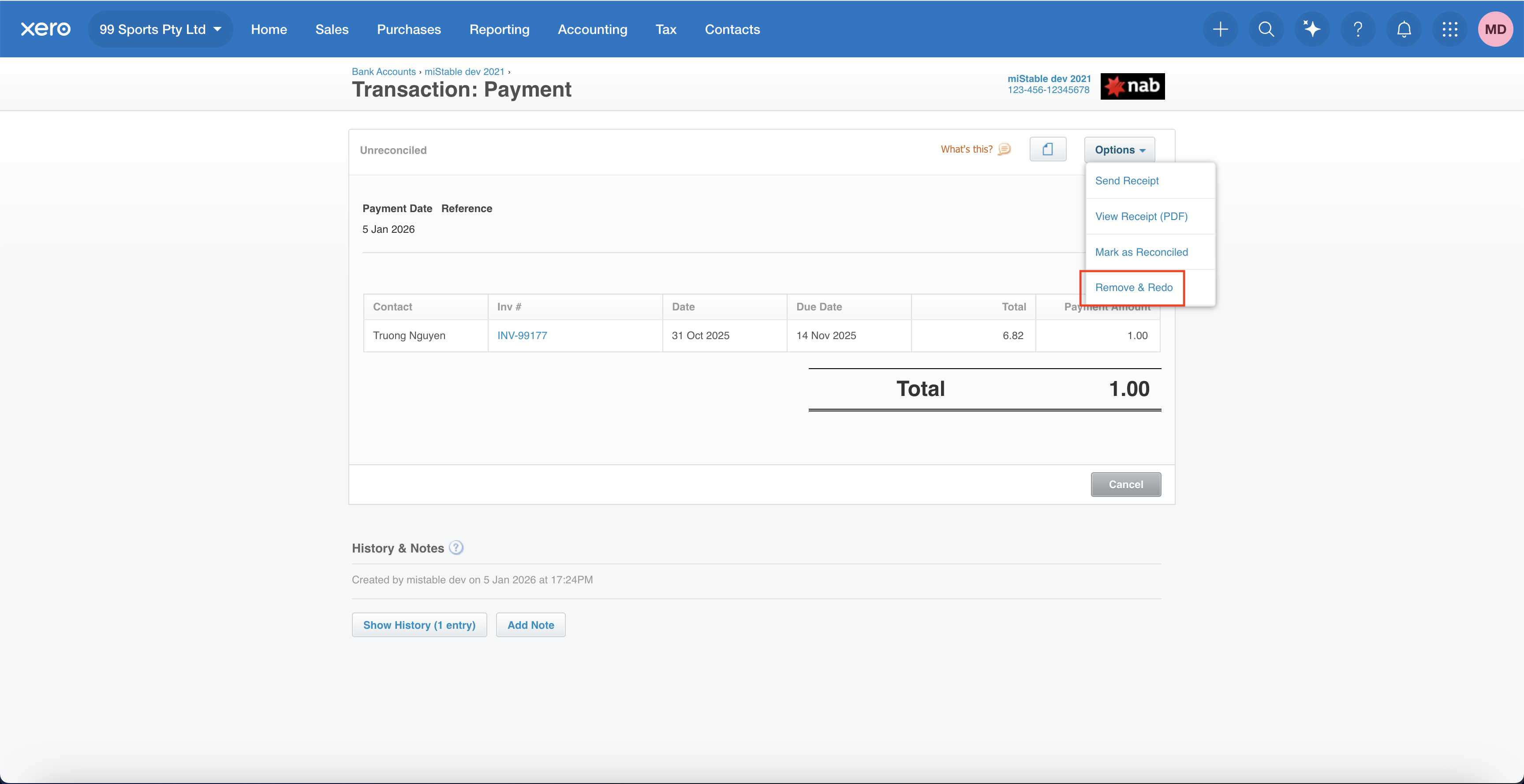This screenshot has width=1524, height=784.
Task: Open the search magnifier icon
Action: click(x=1266, y=29)
